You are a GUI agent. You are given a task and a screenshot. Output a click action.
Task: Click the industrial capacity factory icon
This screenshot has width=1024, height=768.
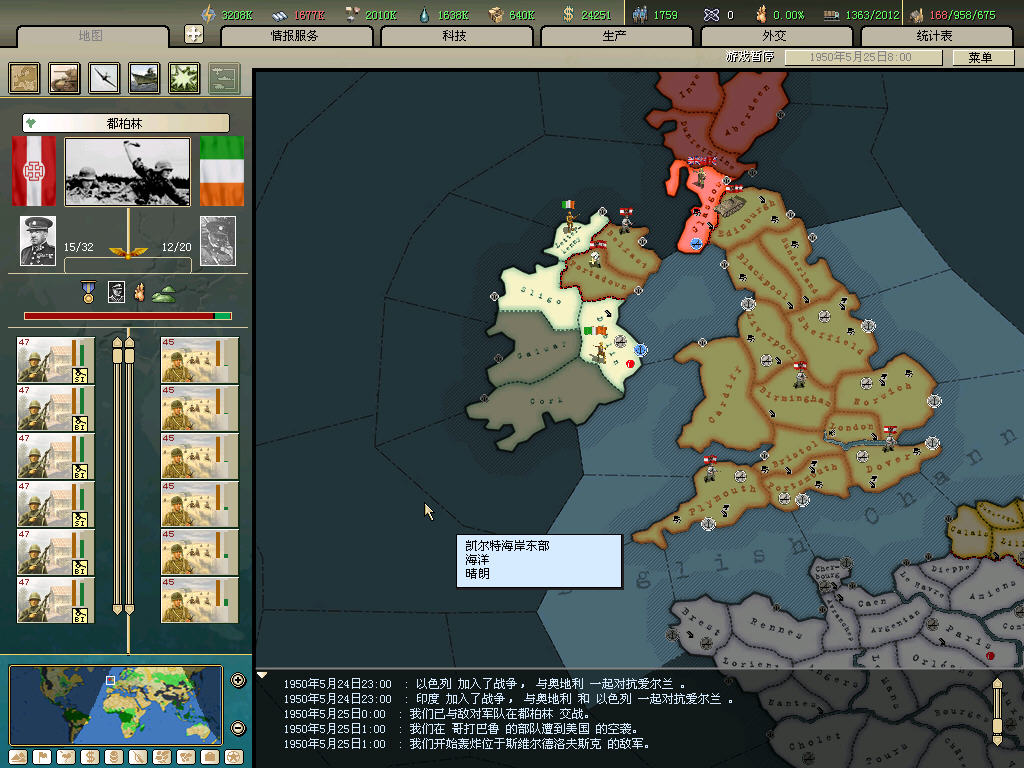pyautogui.click(x=917, y=14)
